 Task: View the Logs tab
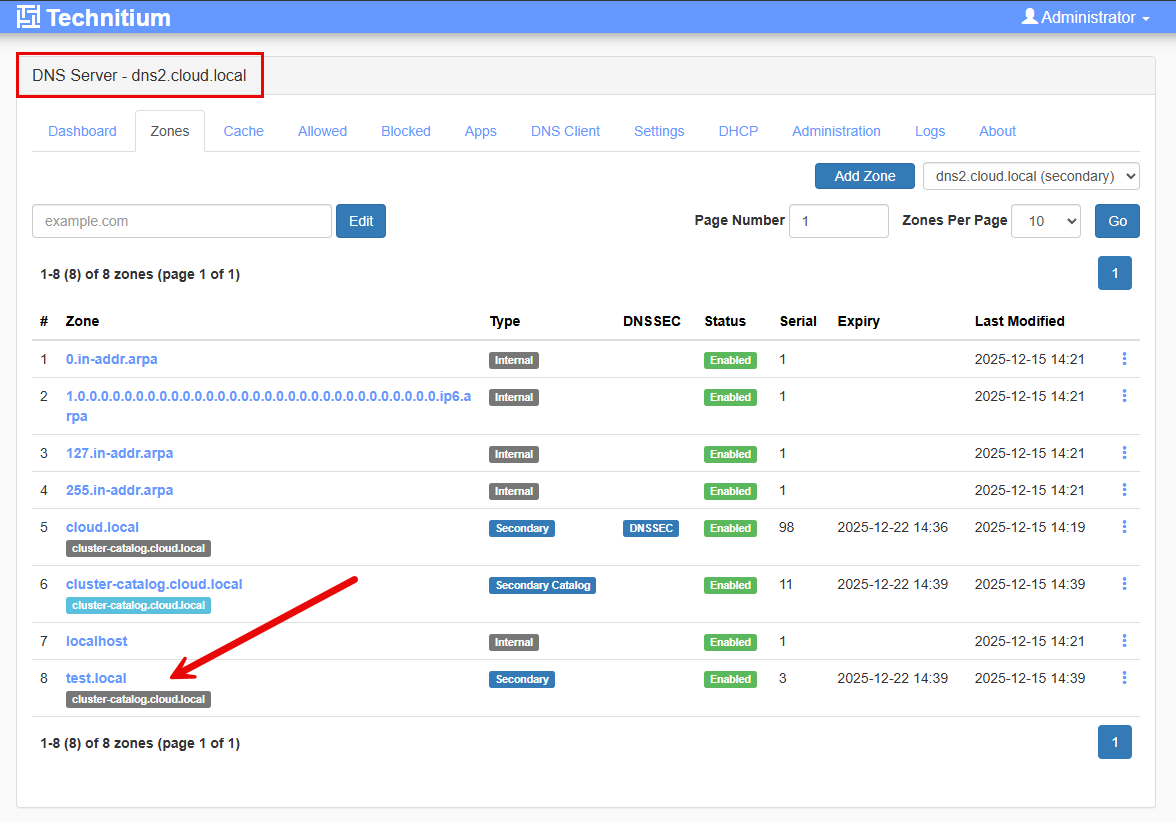[930, 131]
